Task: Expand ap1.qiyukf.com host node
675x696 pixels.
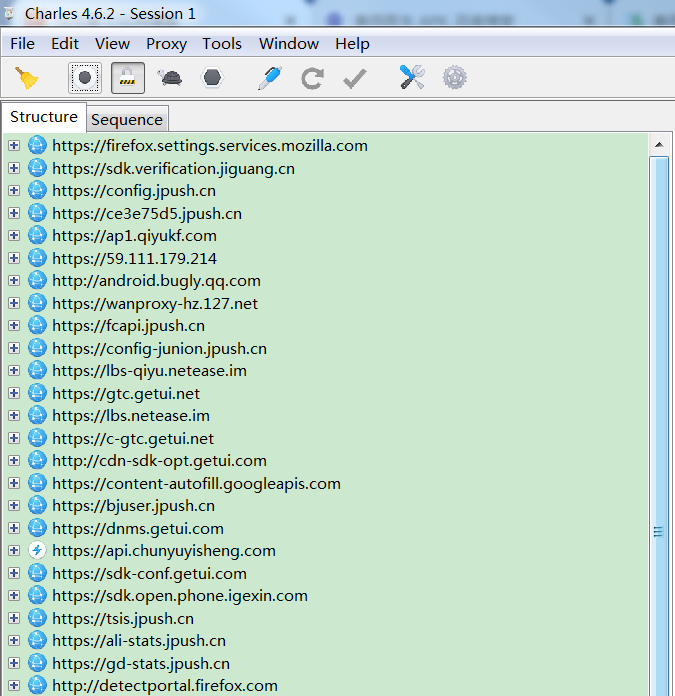Action: coord(14,236)
